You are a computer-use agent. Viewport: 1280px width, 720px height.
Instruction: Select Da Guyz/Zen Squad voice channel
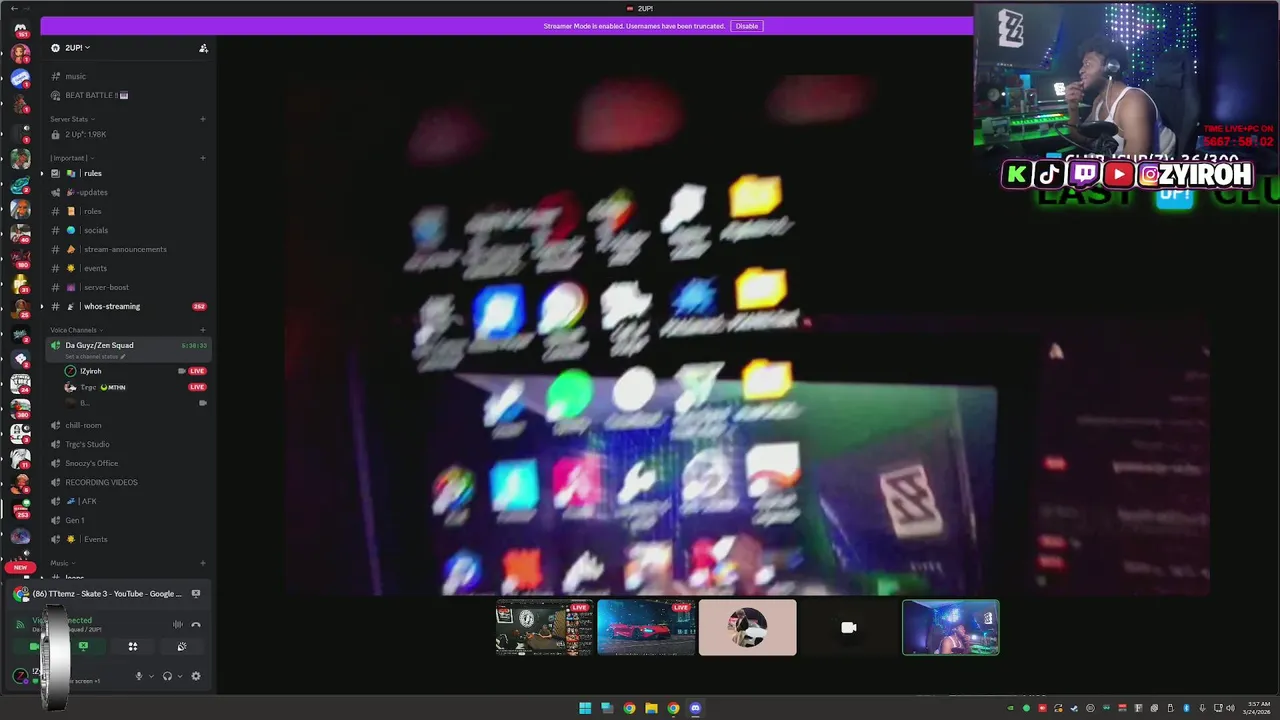coord(128,349)
